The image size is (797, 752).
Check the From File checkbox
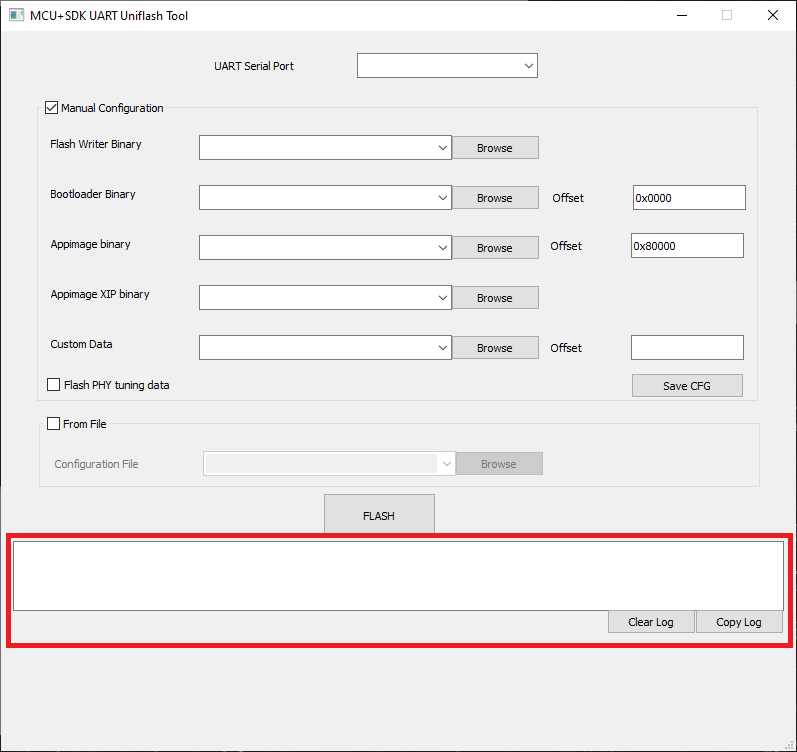point(54,424)
